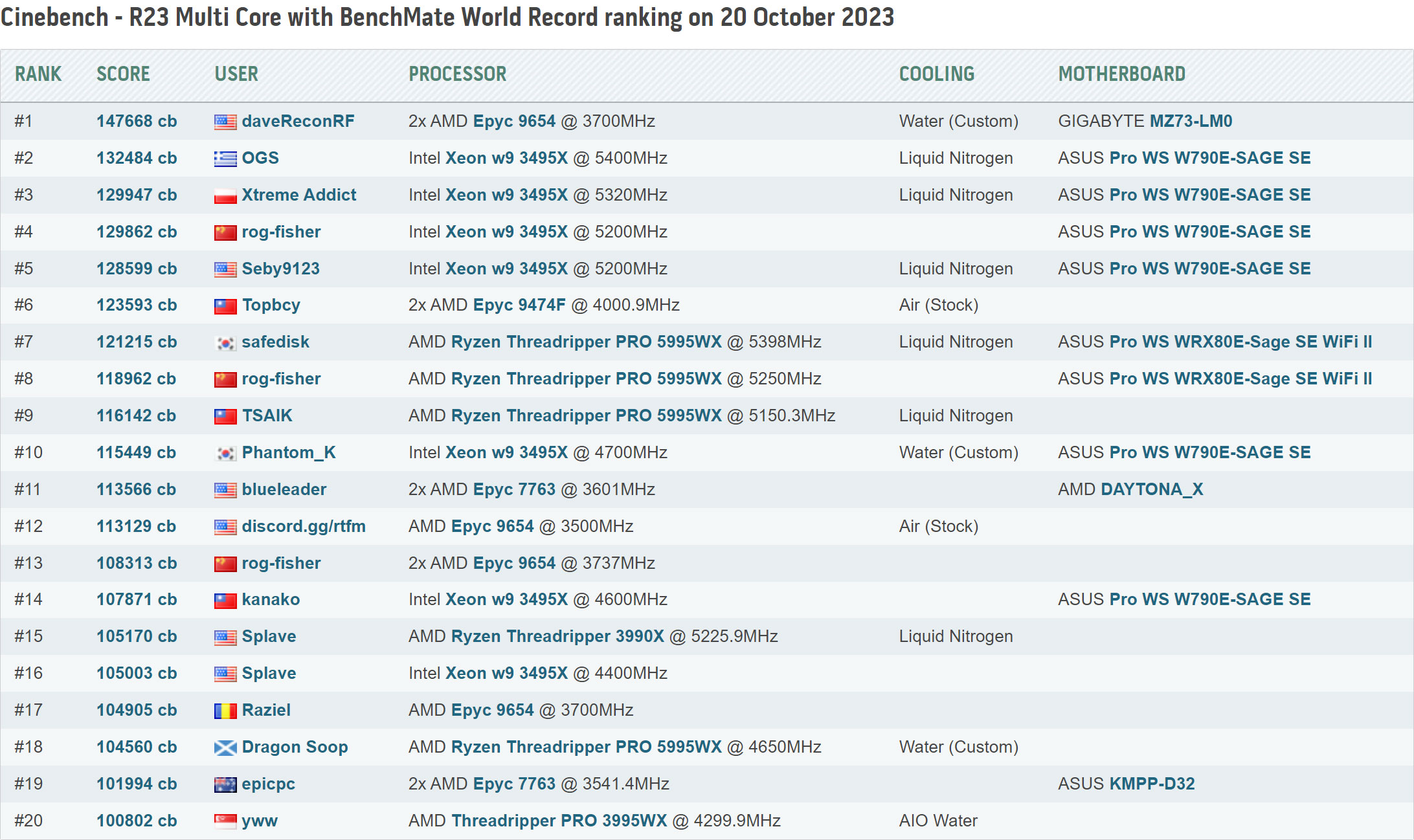The width and height of the screenshot is (1414, 840).
Task: Click the Epyc 9654 processor link in rank #1
Action: tap(514, 121)
